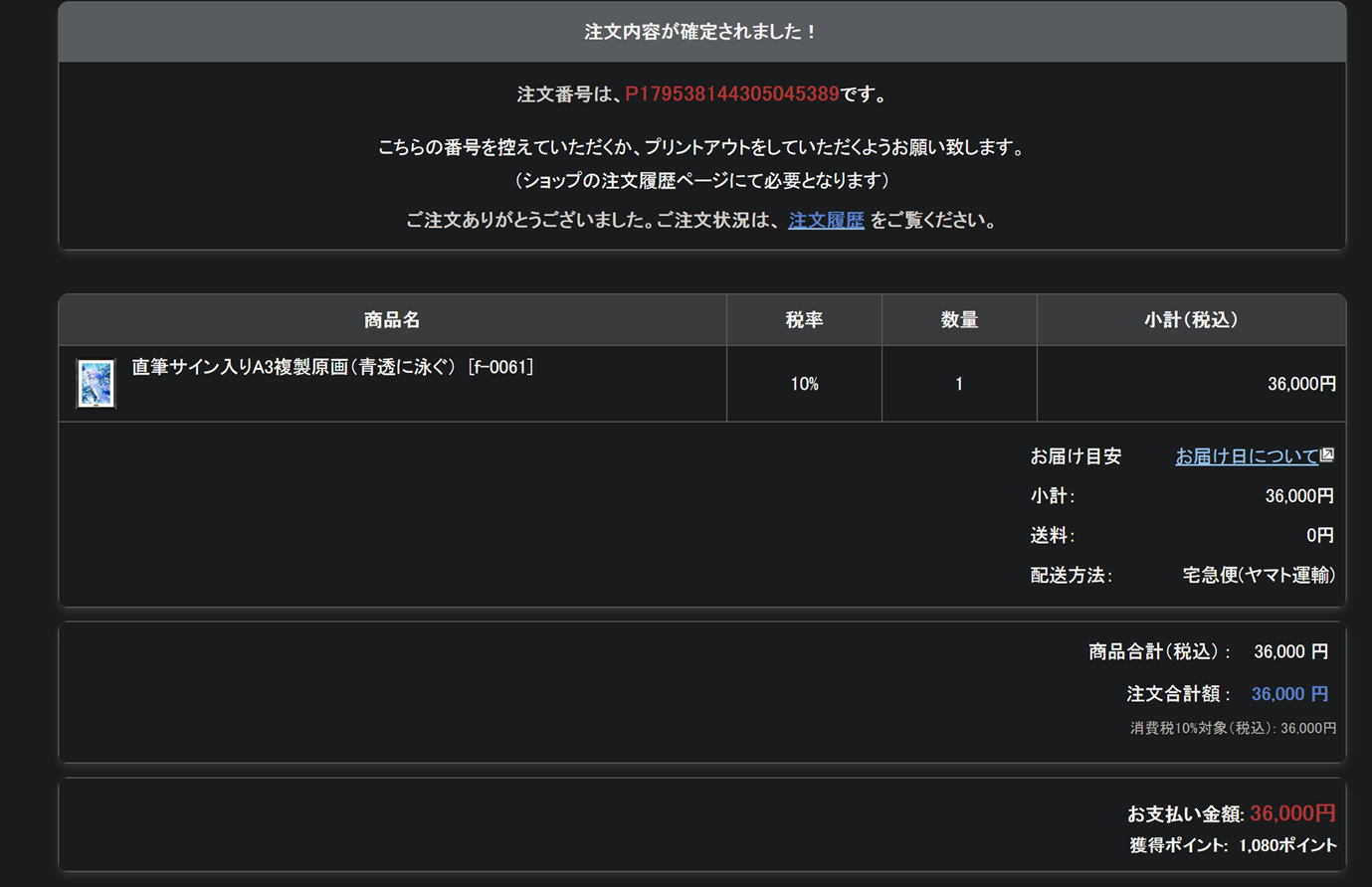Click the 宅急便(ヤマト運輸) shipping method text
The width and height of the screenshot is (1372, 887).
pyautogui.click(x=1258, y=576)
